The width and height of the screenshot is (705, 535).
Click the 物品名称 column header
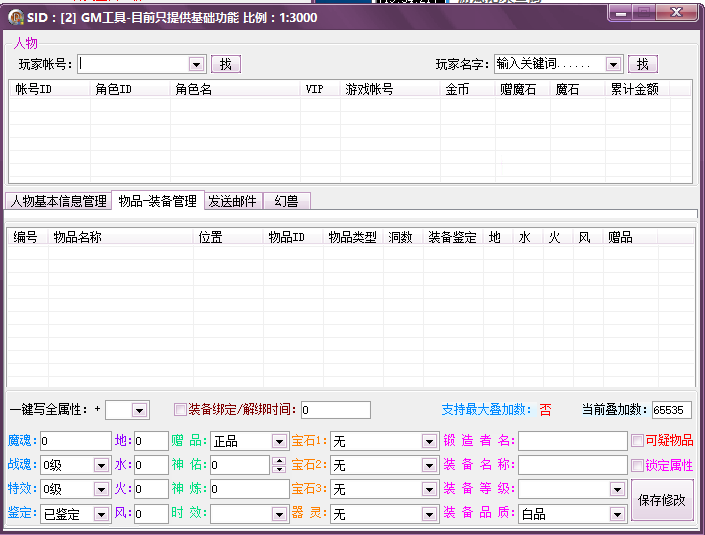pyautogui.click(x=78, y=237)
